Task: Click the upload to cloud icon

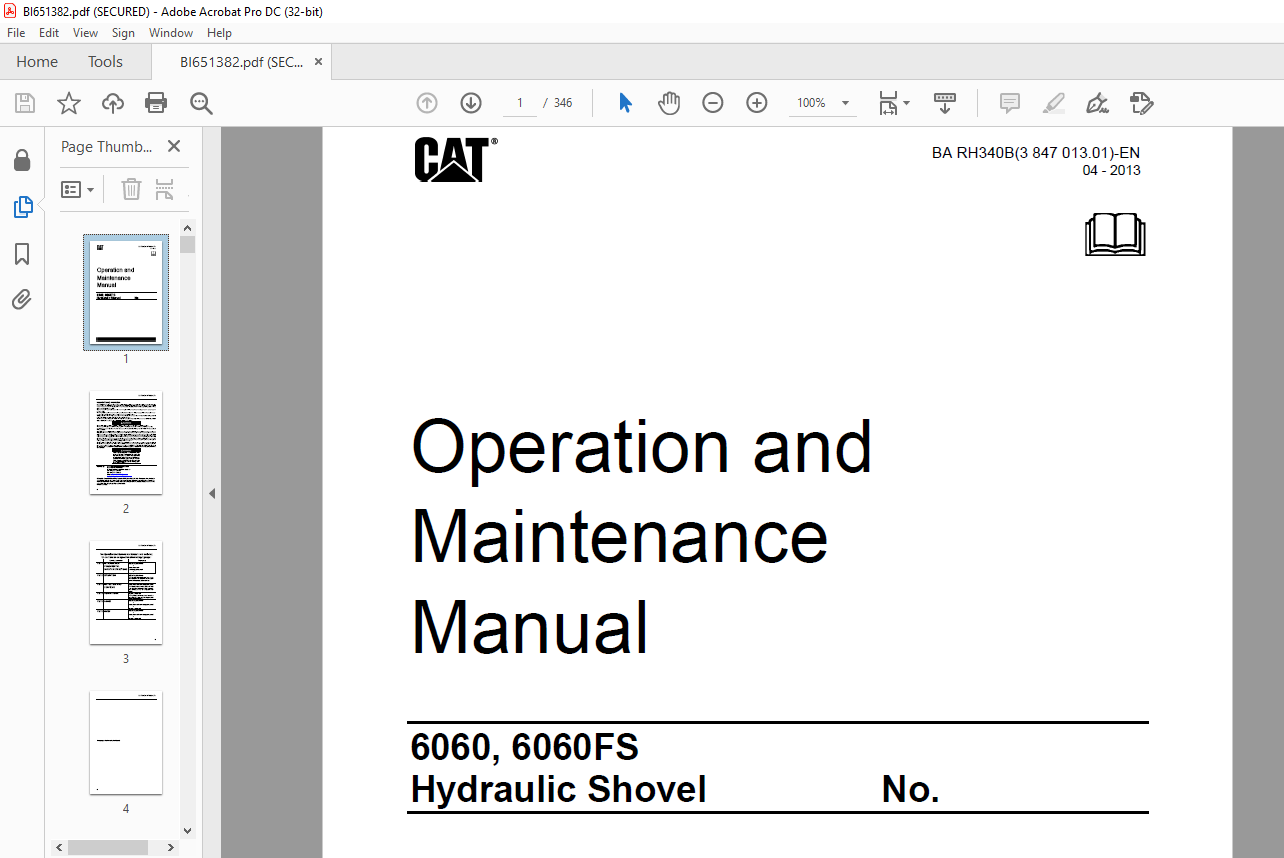Action: pos(113,103)
